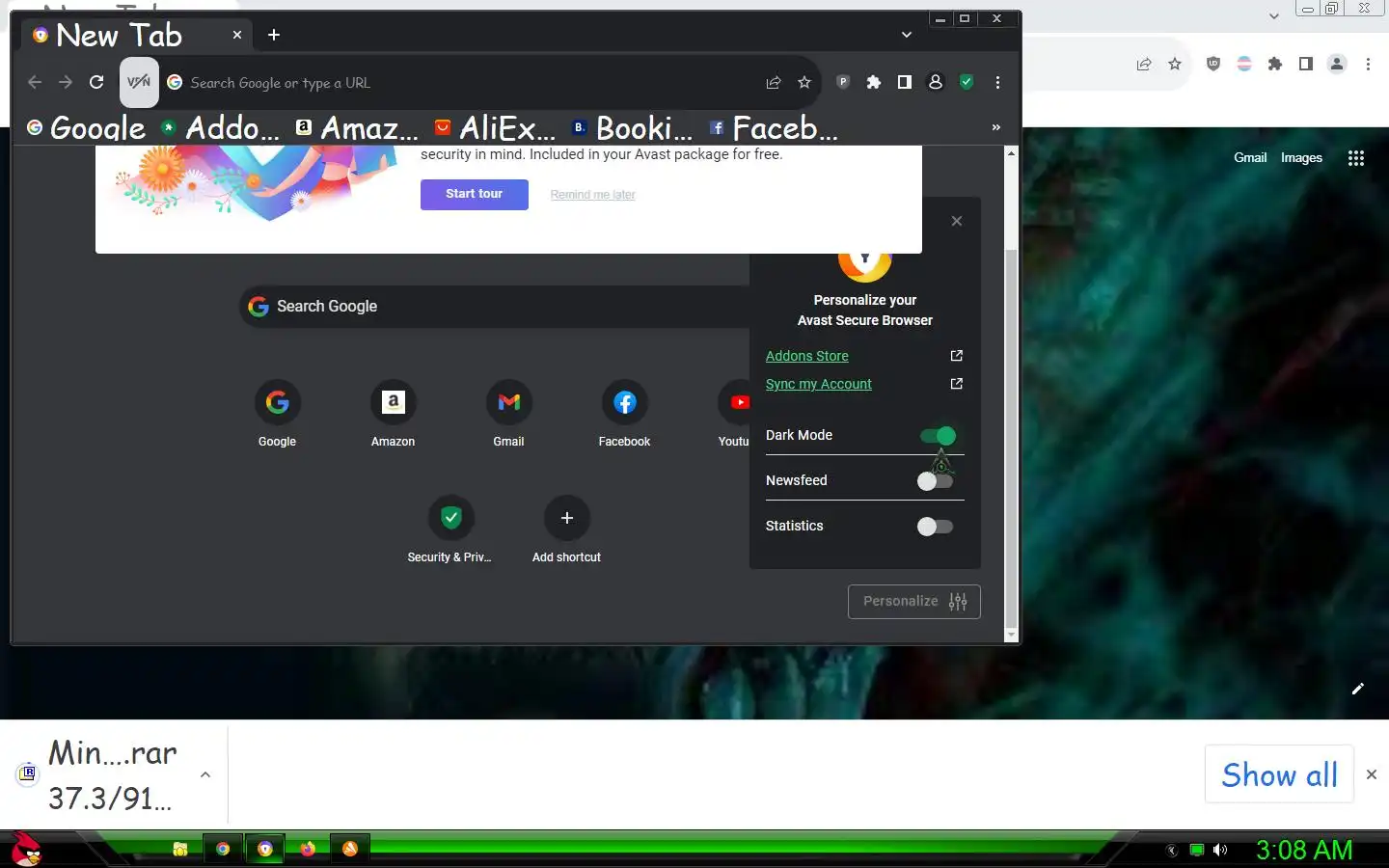Open the tab search dropdown in Avast browser
Viewport: 1389px width, 868px height.
click(907, 35)
